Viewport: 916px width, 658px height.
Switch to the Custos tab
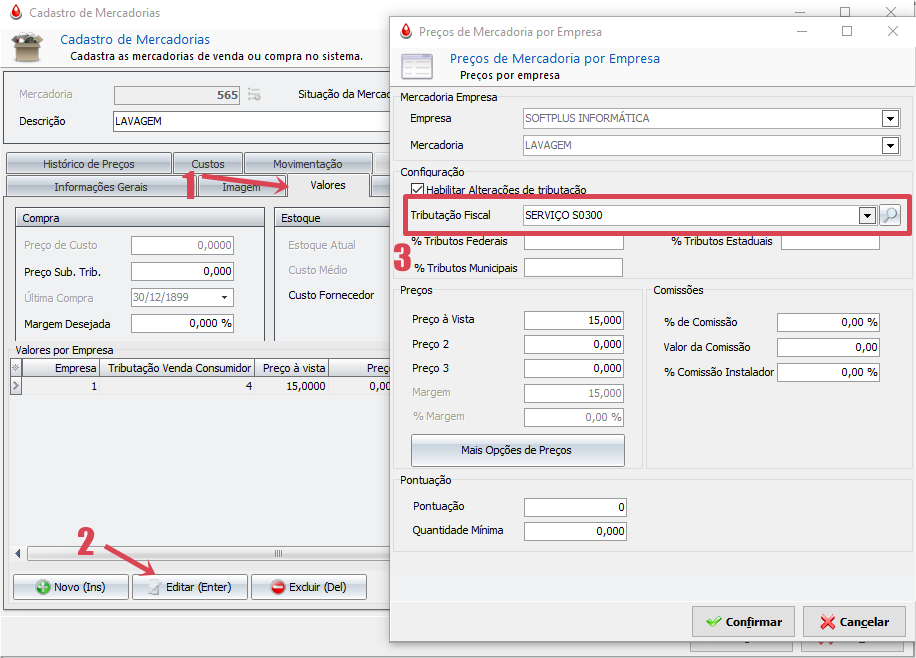tap(208, 164)
